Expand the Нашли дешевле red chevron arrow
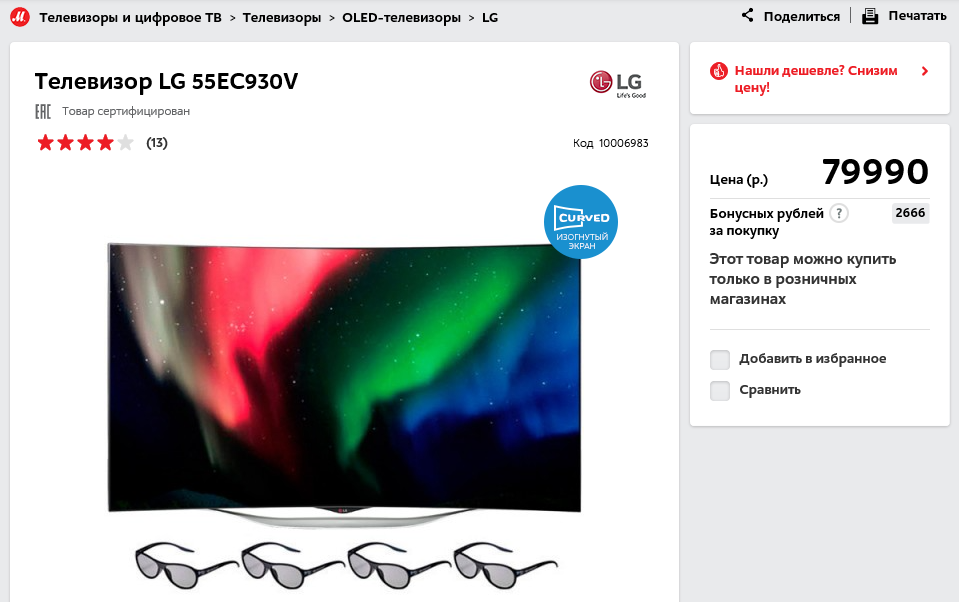 pos(925,71)
